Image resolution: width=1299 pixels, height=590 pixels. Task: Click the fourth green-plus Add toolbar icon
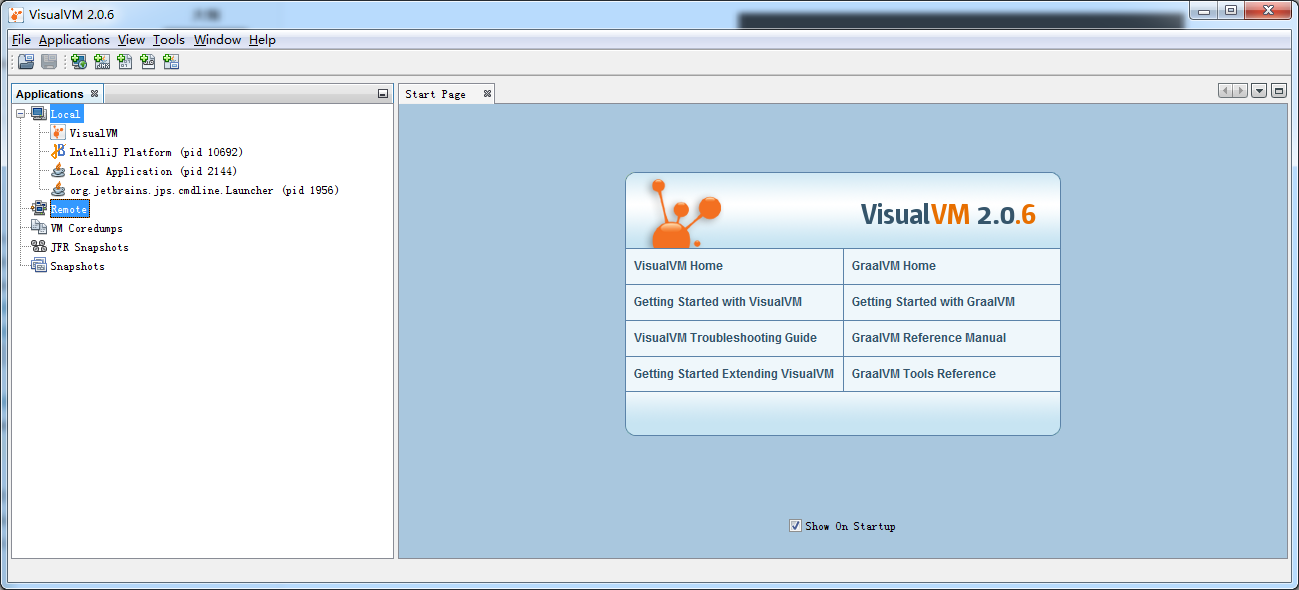(148, 62)
